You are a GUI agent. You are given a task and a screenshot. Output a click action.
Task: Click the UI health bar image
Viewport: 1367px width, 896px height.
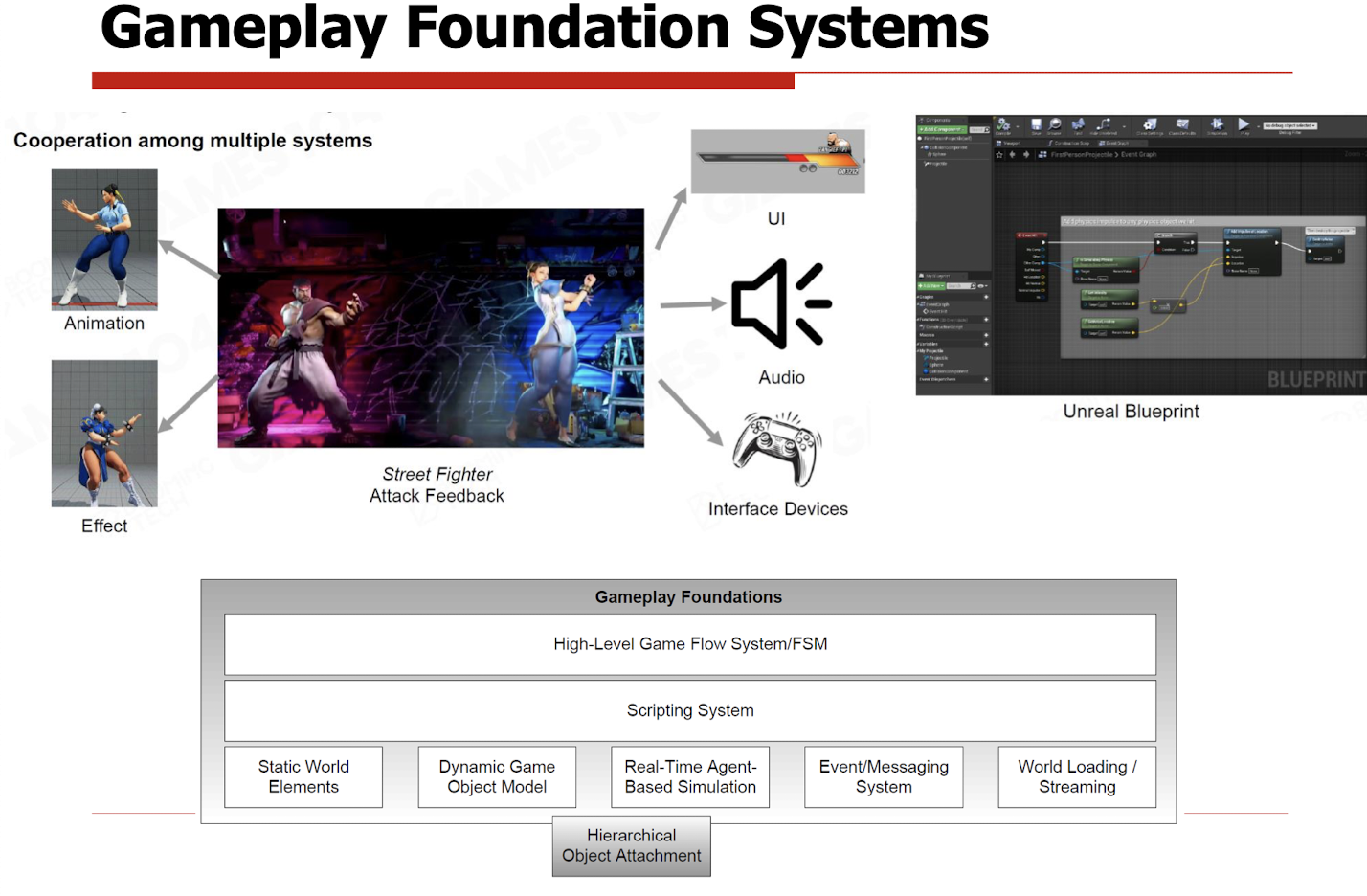778,162
